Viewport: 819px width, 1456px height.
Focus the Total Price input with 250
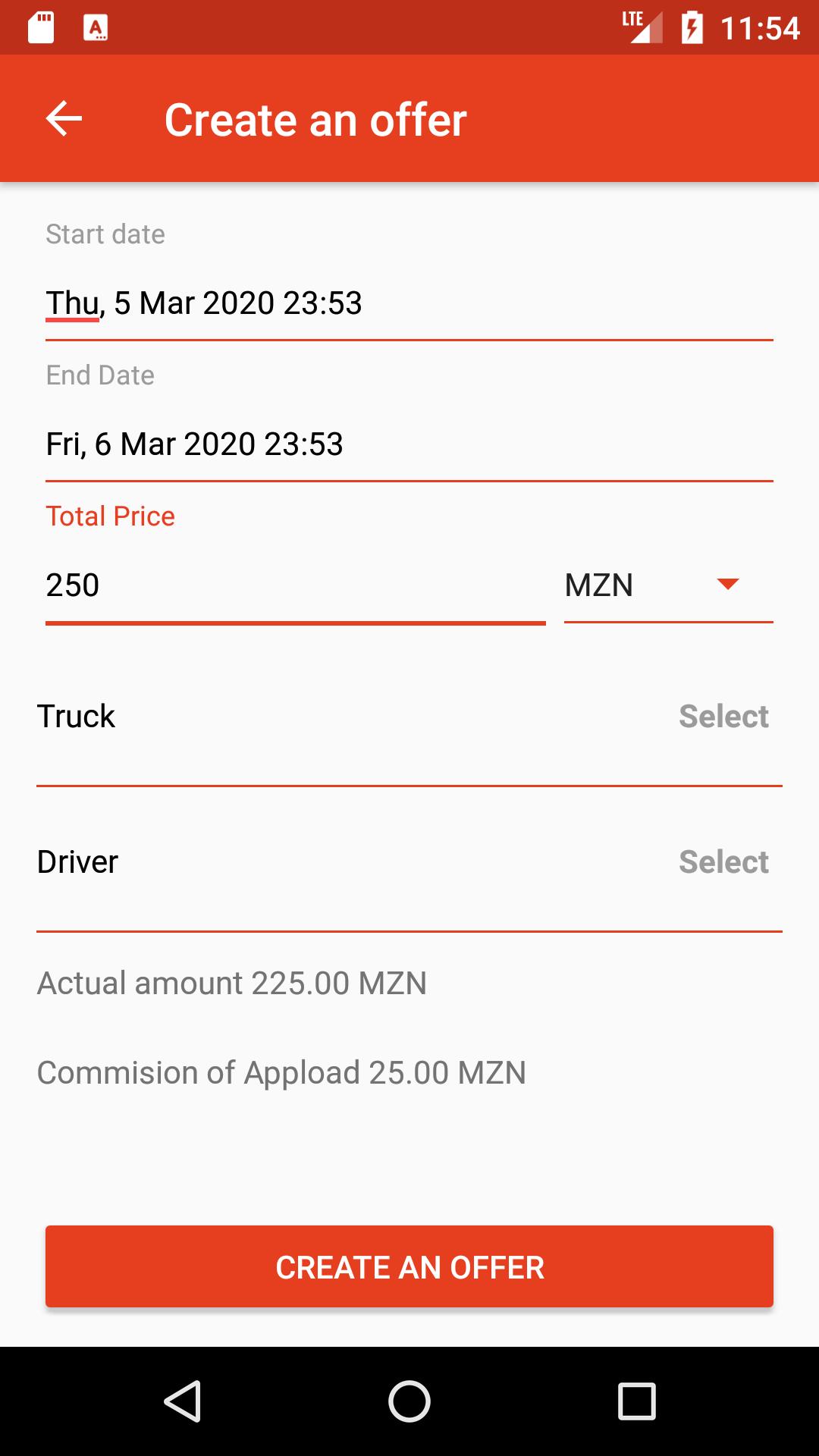[296, 585]
